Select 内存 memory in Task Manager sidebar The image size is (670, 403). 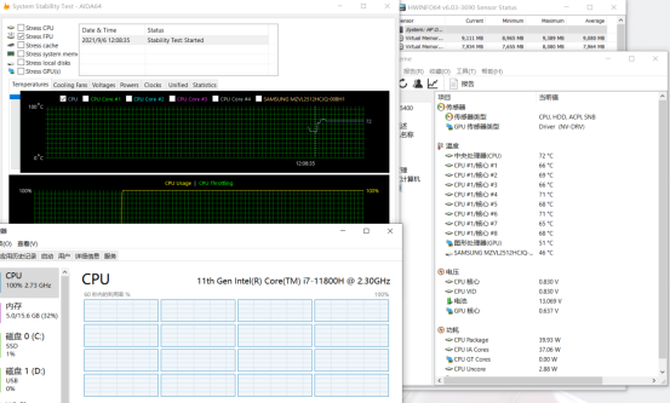pos(30,311)
